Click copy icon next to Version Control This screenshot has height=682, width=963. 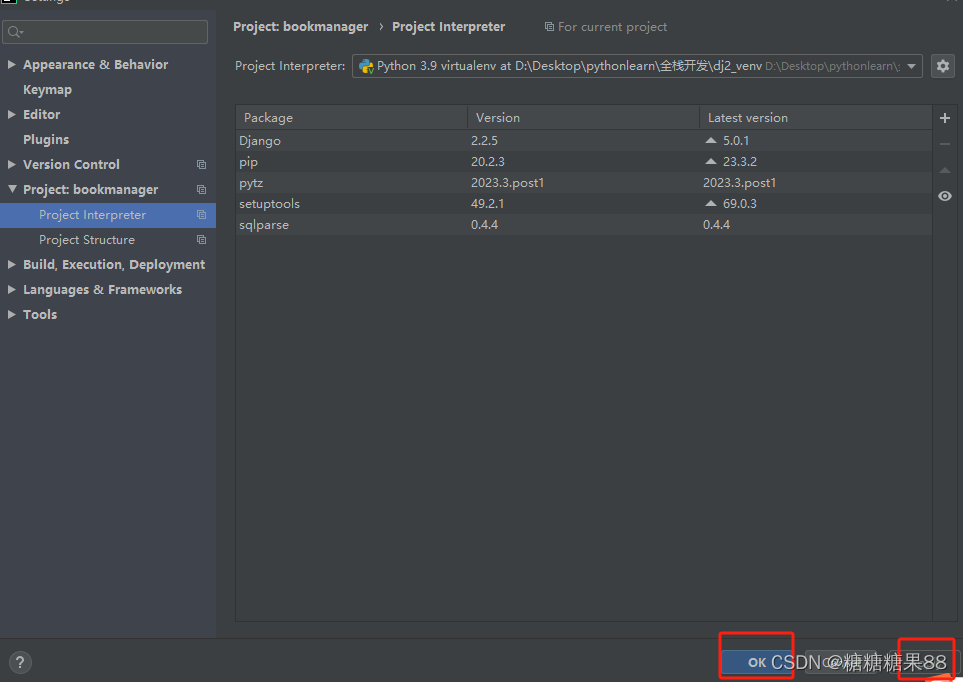coord(201,165)
